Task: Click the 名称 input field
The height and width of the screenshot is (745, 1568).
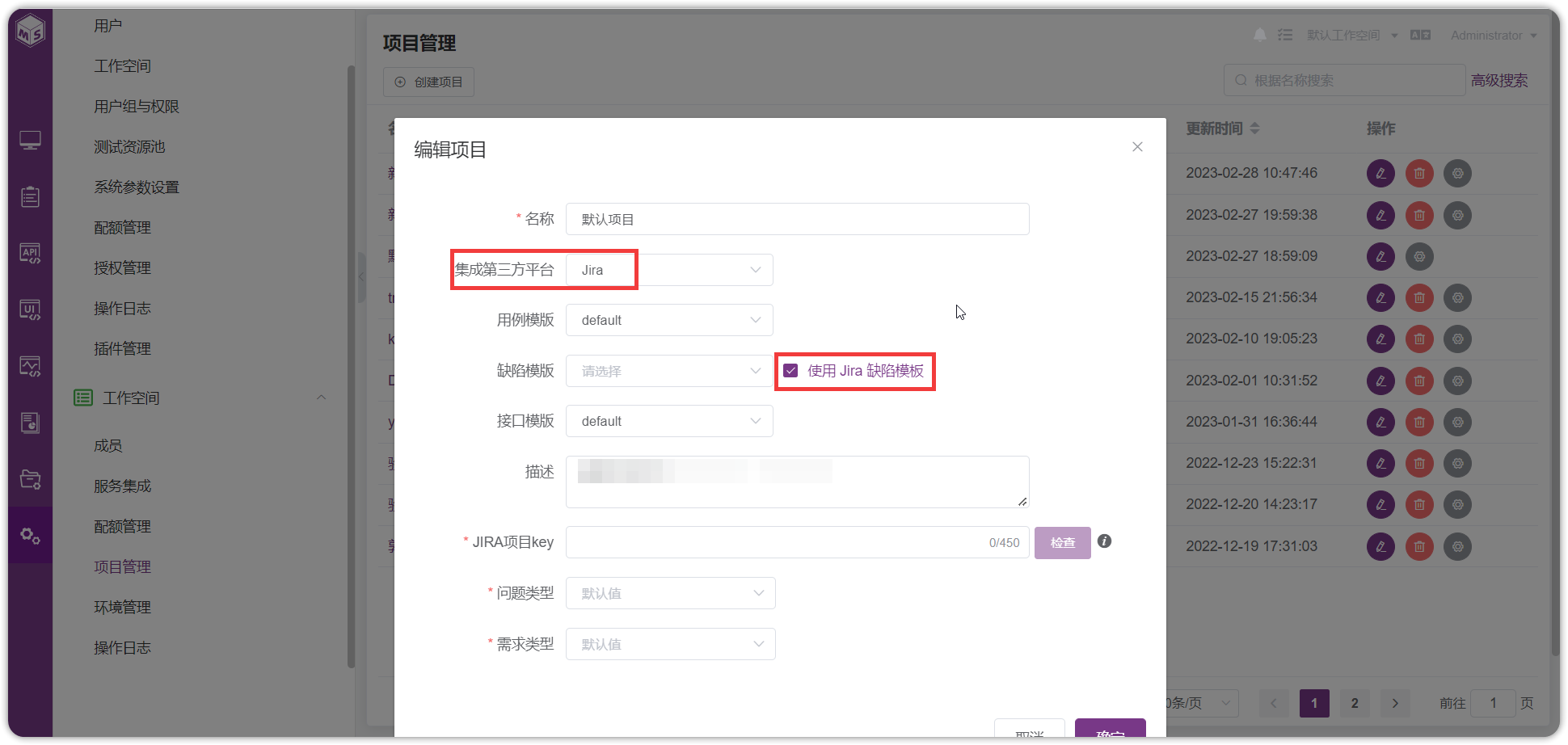Action: 798,219
